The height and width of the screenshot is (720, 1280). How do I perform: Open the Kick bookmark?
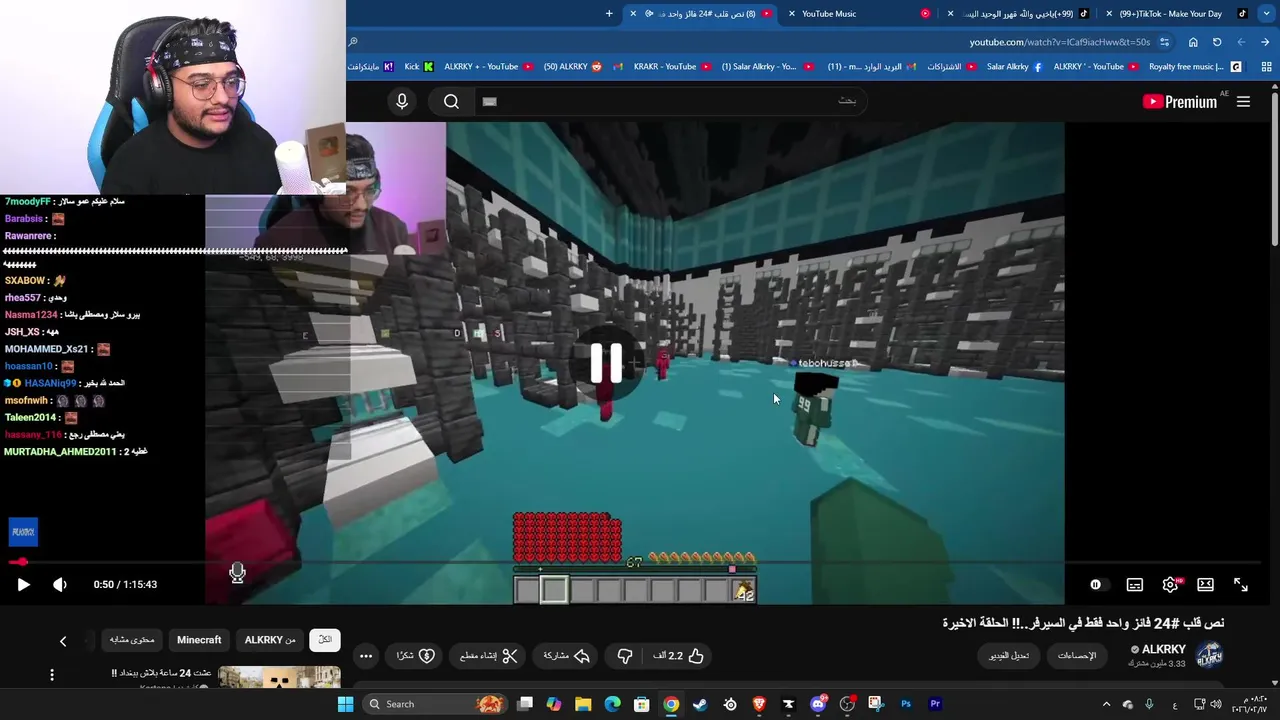pyautogui.click(x=419, y=67)
